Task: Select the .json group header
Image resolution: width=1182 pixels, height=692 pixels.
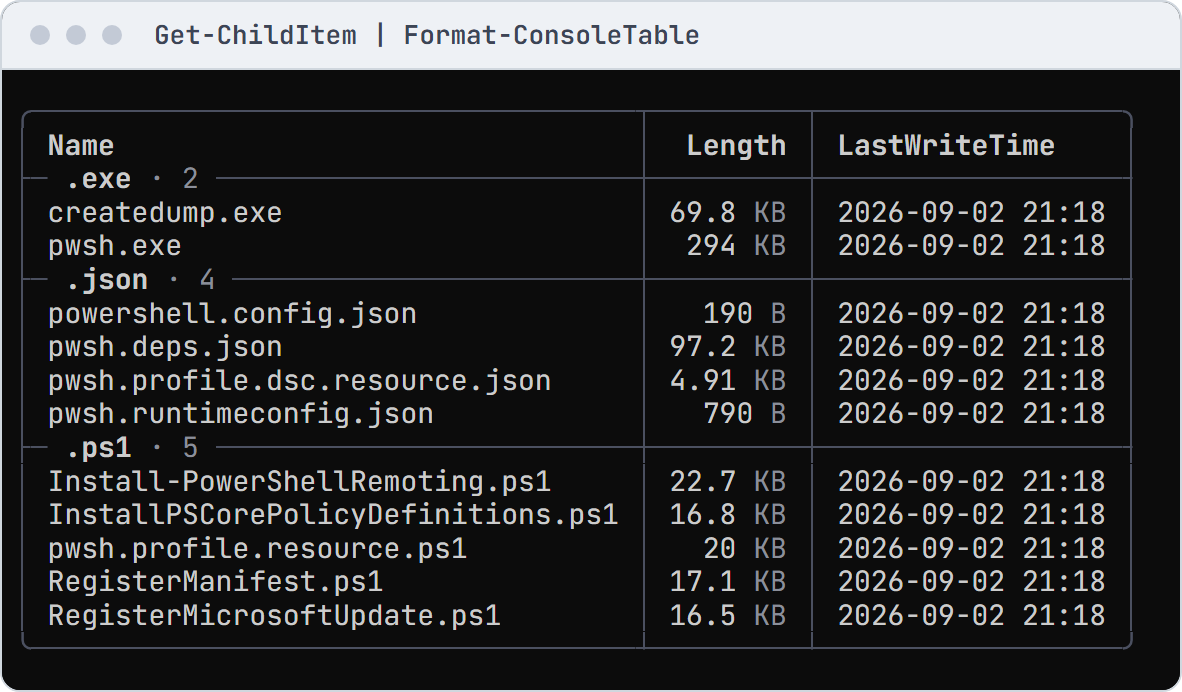Action: pyautogui.click(x=140, y=280)
